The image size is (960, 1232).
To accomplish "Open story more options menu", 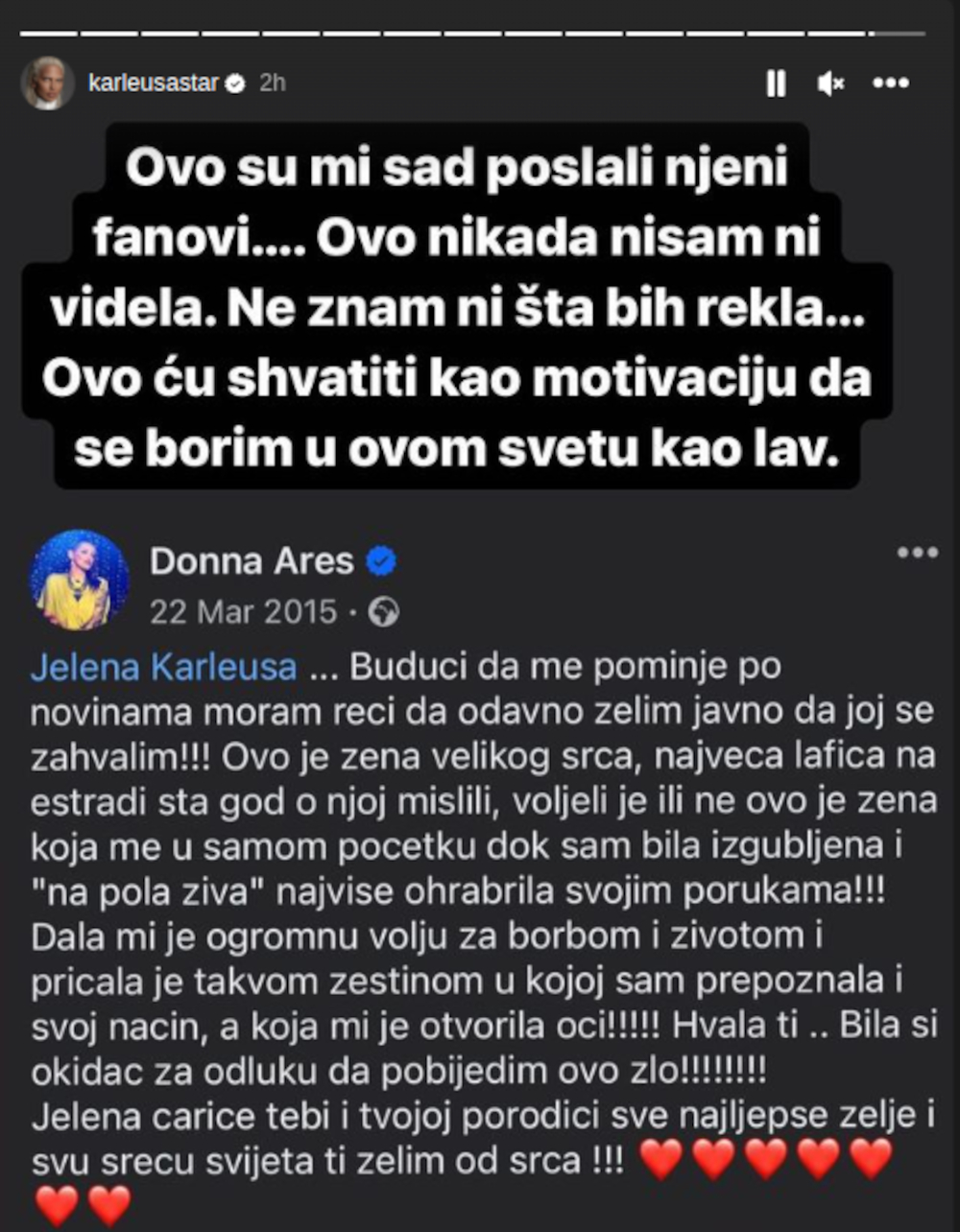I will pyautogui.click(x=890, y=83).
